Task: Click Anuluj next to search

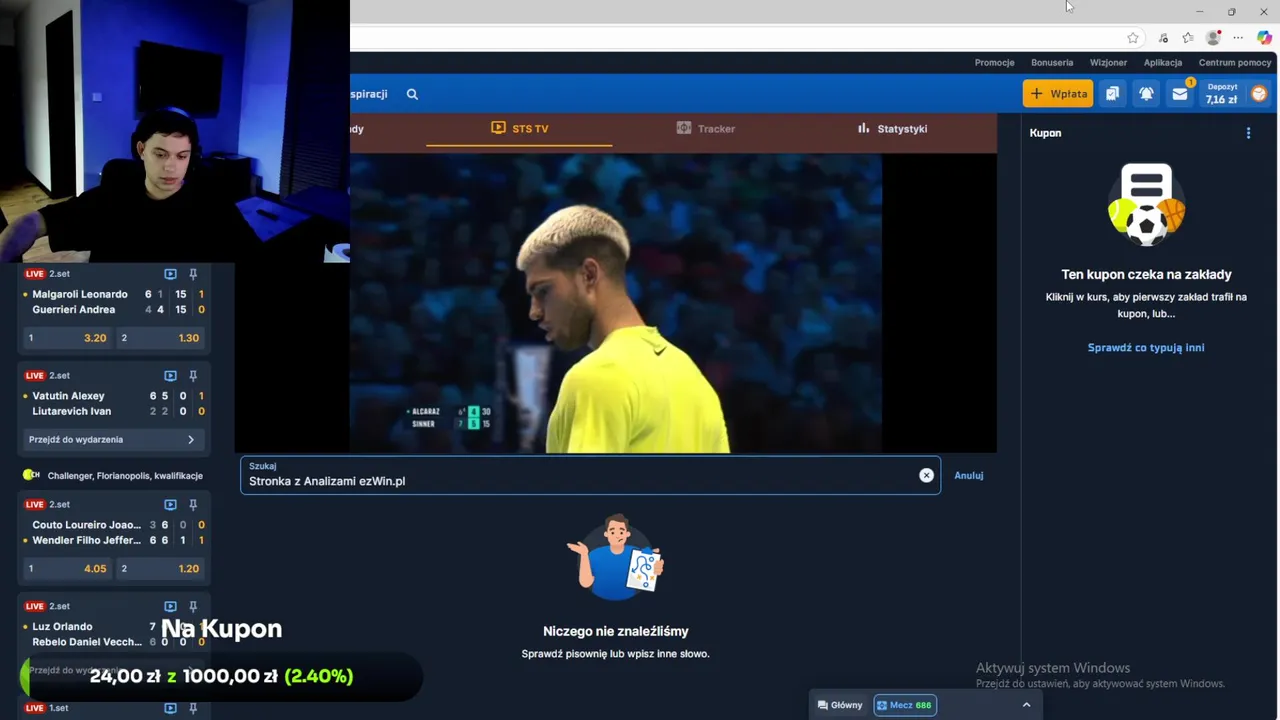Action: coord(968,476)
